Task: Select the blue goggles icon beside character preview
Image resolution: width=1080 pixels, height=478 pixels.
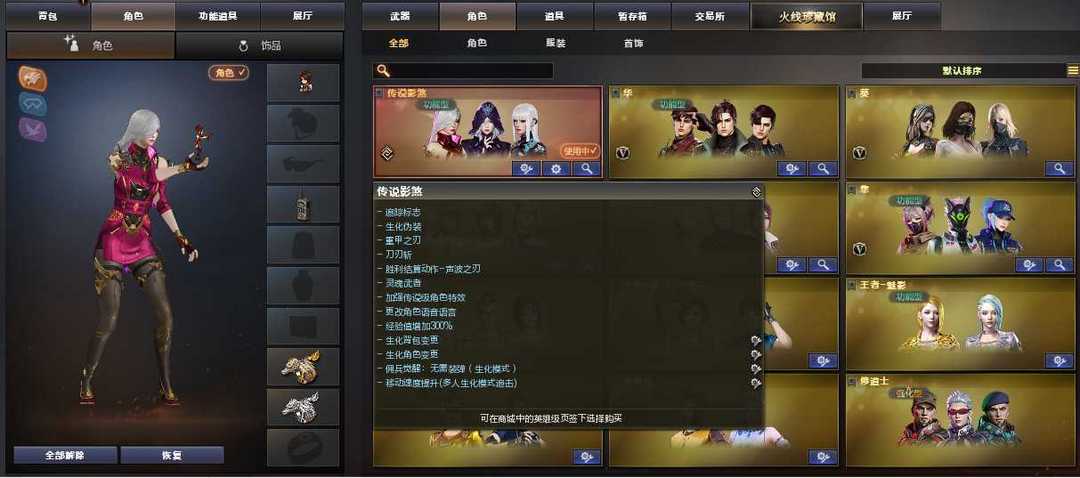Action: click(x=32, y=104)
